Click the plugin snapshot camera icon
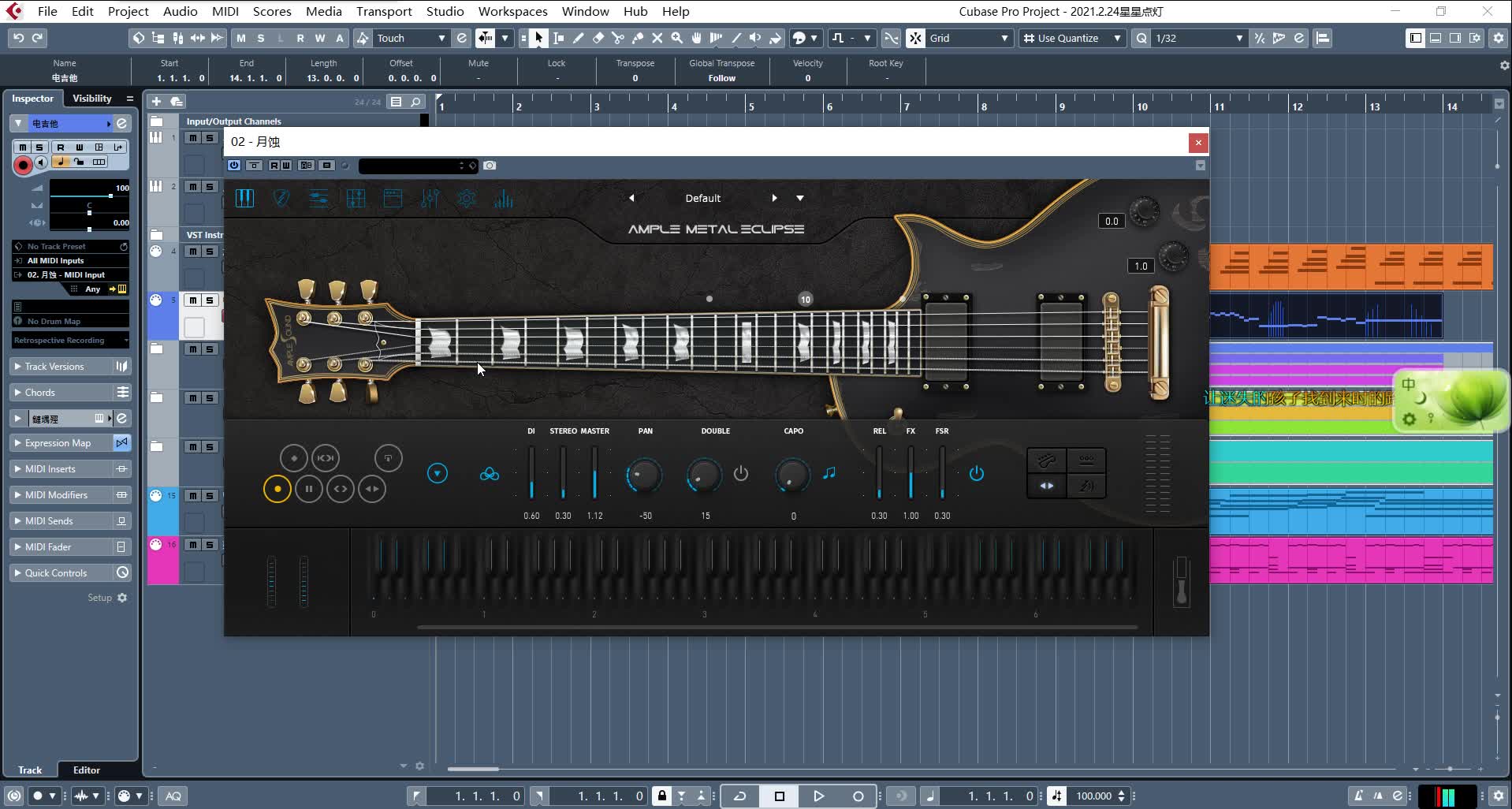 coord(490,166)
